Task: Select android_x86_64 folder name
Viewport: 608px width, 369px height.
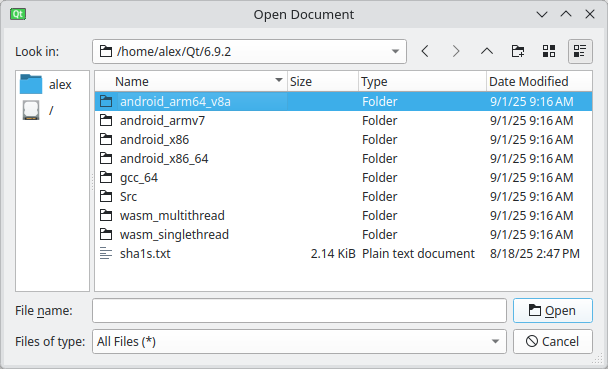Action: point(164,159)
